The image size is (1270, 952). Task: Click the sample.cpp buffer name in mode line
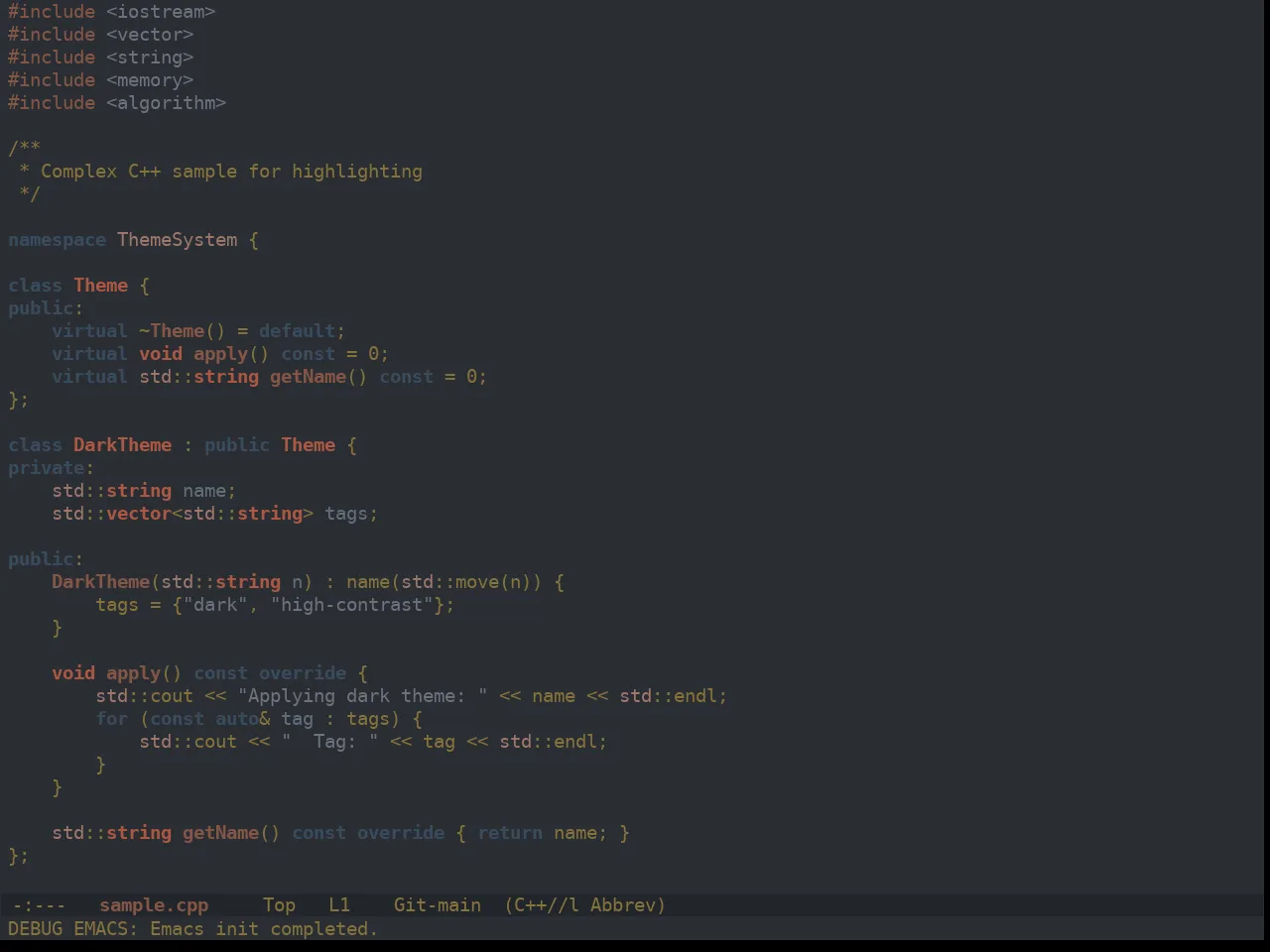pos(154,905)
